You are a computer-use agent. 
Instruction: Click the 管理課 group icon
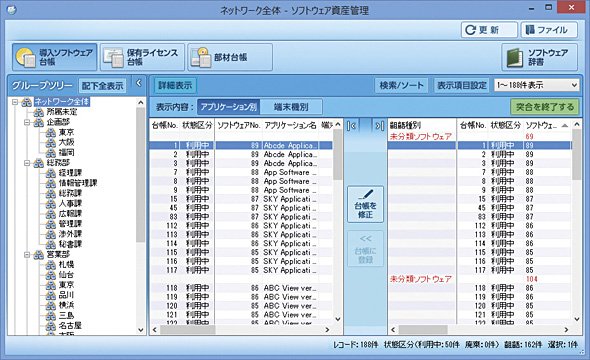tap(51, 224)
